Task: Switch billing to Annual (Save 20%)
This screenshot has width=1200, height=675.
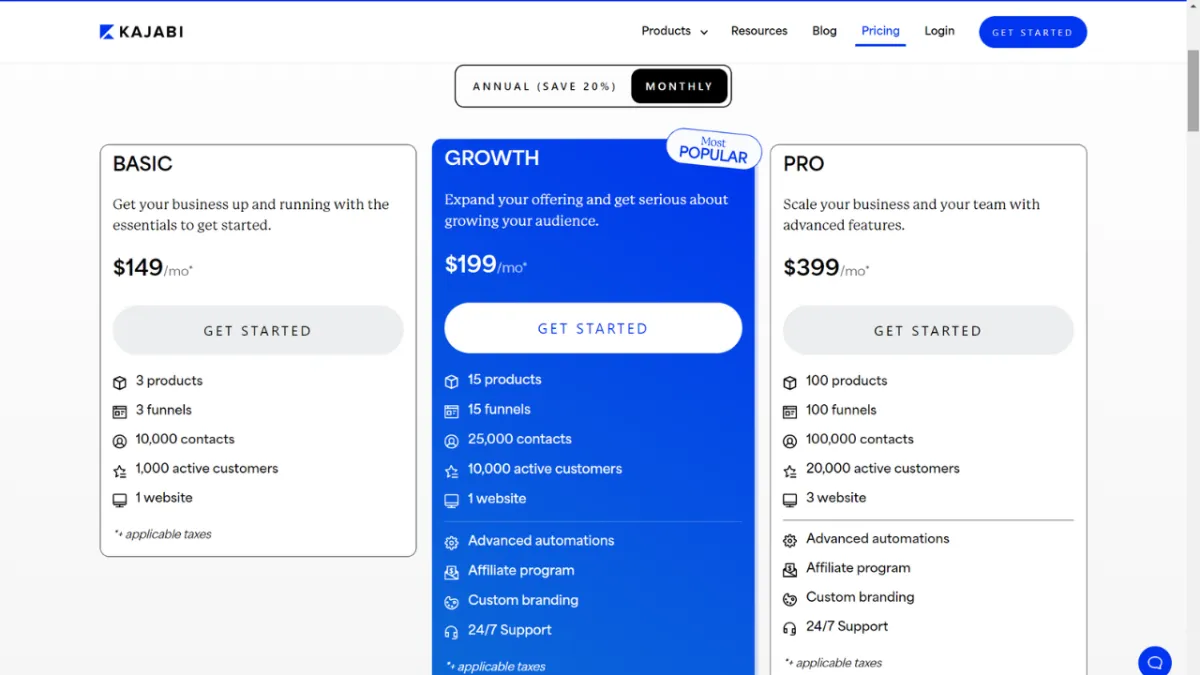Action: 544,86
